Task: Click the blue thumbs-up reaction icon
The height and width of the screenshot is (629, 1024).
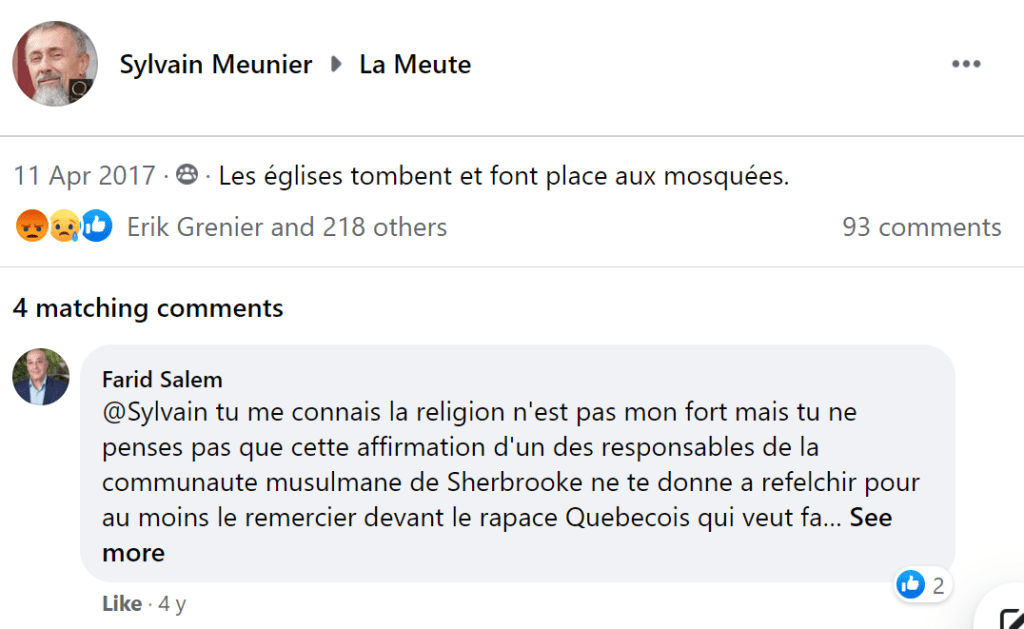Action: coord(96,227)
